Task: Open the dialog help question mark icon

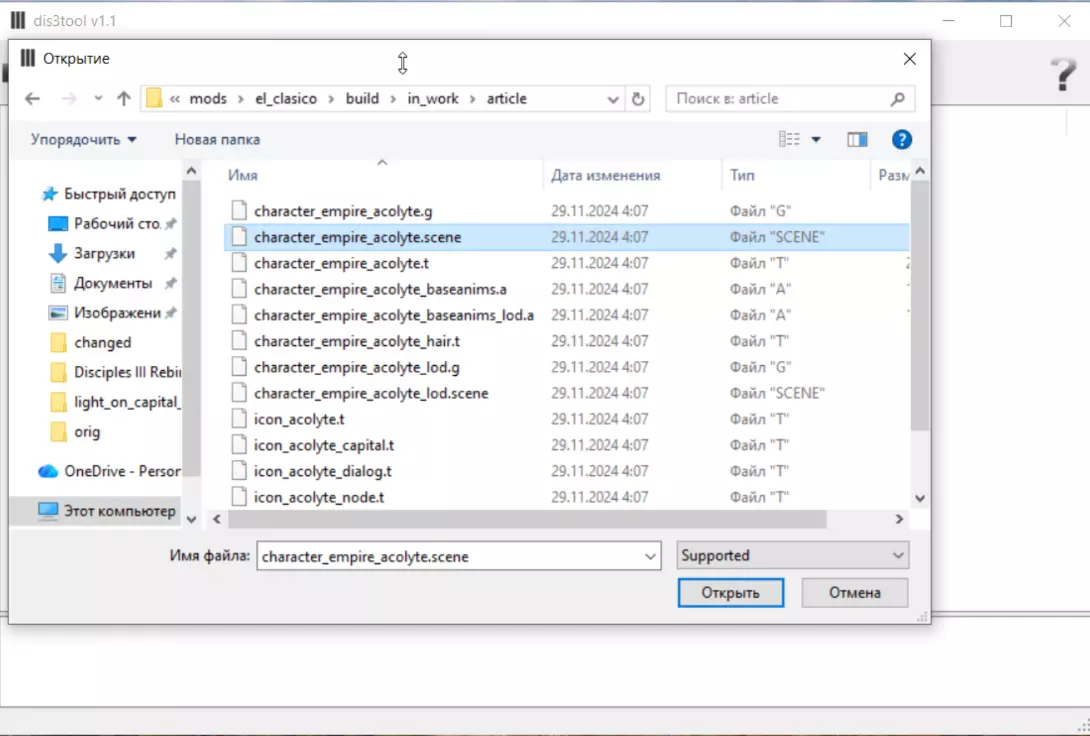Action: point(902,140)
